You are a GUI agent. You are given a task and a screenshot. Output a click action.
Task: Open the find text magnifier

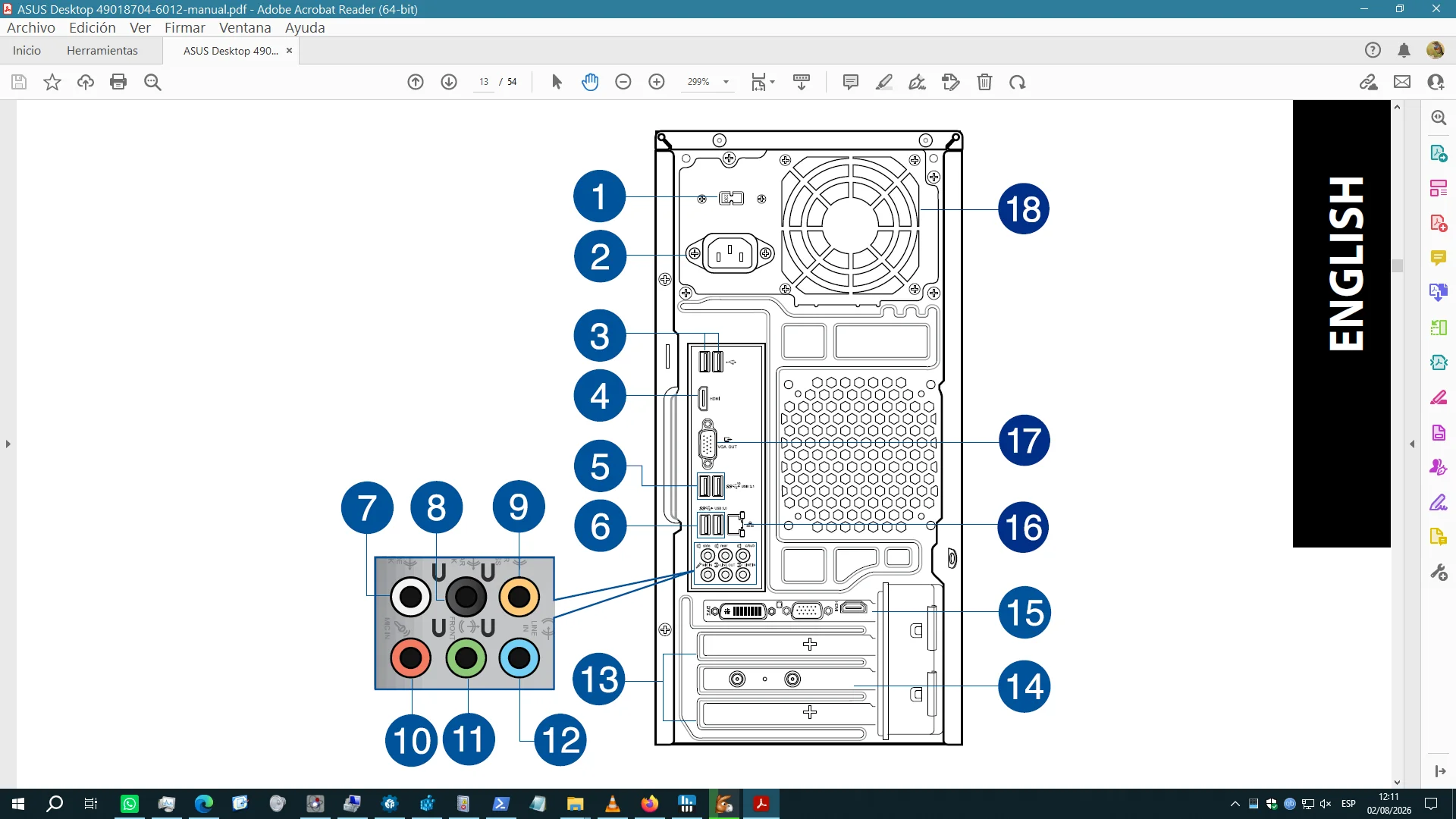coord(152,82)
